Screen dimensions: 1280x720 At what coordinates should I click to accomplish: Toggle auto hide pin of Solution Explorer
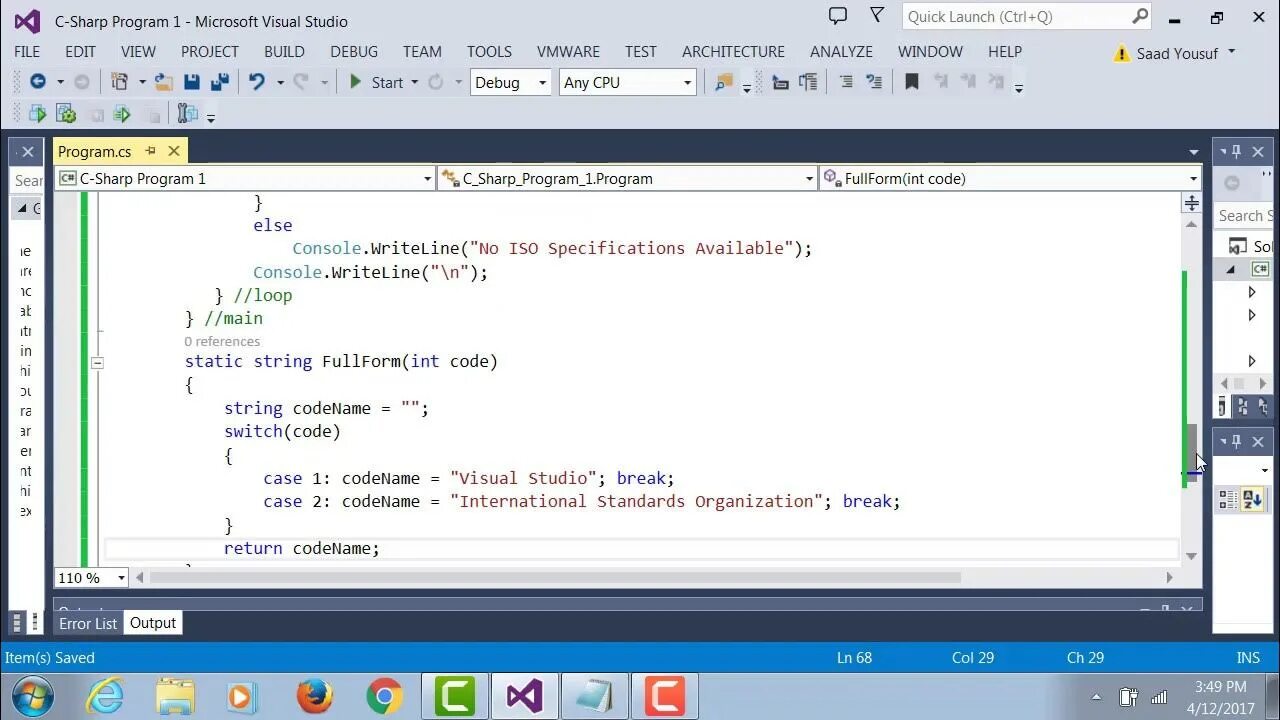point(1237,152)
